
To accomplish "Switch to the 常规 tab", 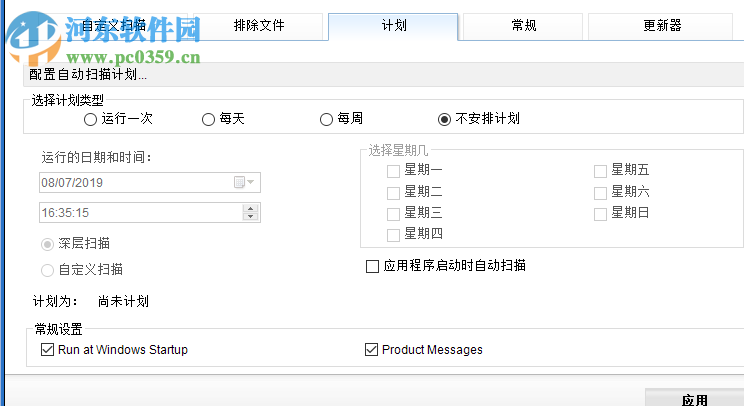I will pyautogui.click(x=523, y=26).
